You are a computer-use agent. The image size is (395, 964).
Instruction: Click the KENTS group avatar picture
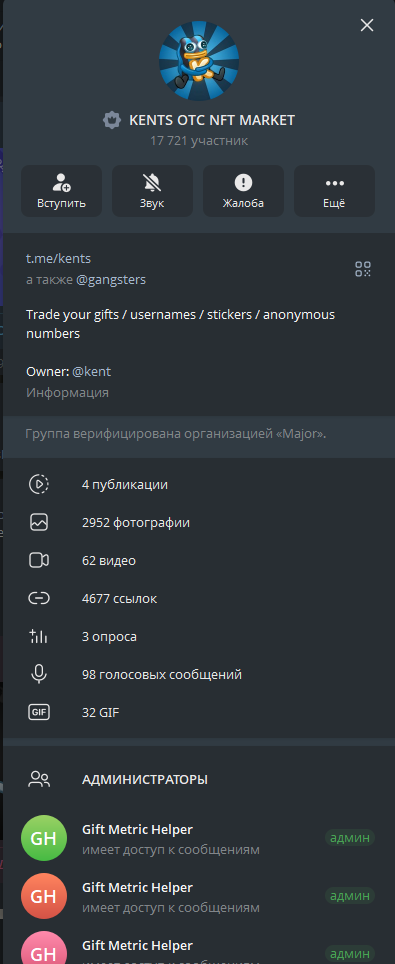click(x=199, y=60)
